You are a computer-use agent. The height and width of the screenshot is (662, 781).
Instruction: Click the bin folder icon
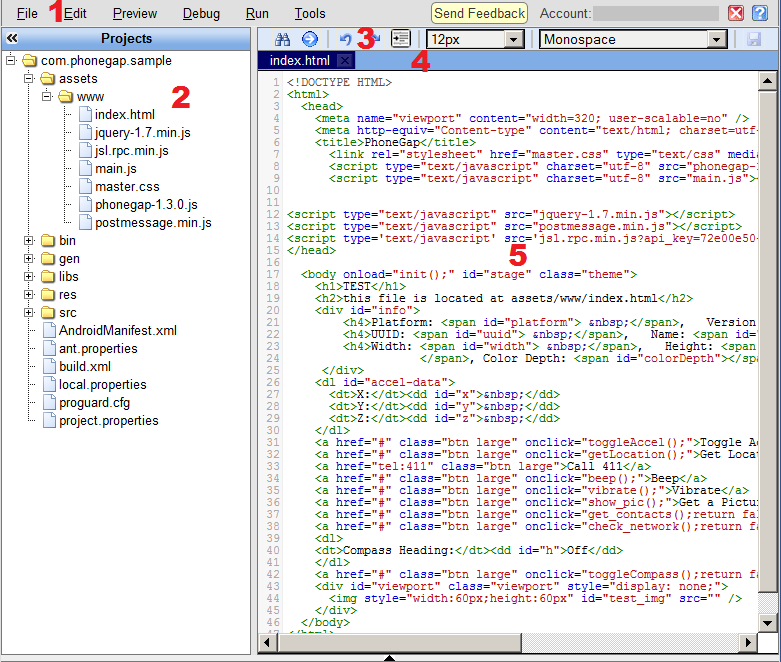click(48, 241)
